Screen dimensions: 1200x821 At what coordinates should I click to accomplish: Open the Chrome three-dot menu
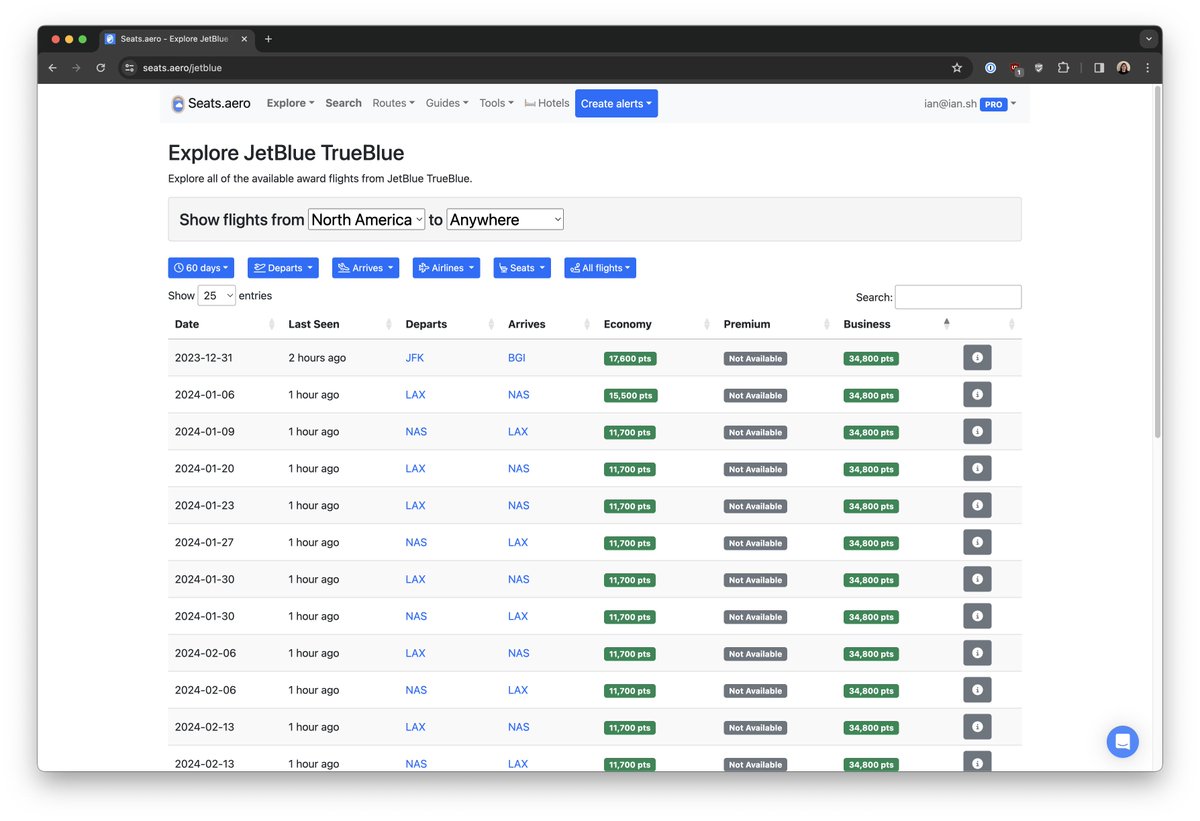(x=1147, y=68)
